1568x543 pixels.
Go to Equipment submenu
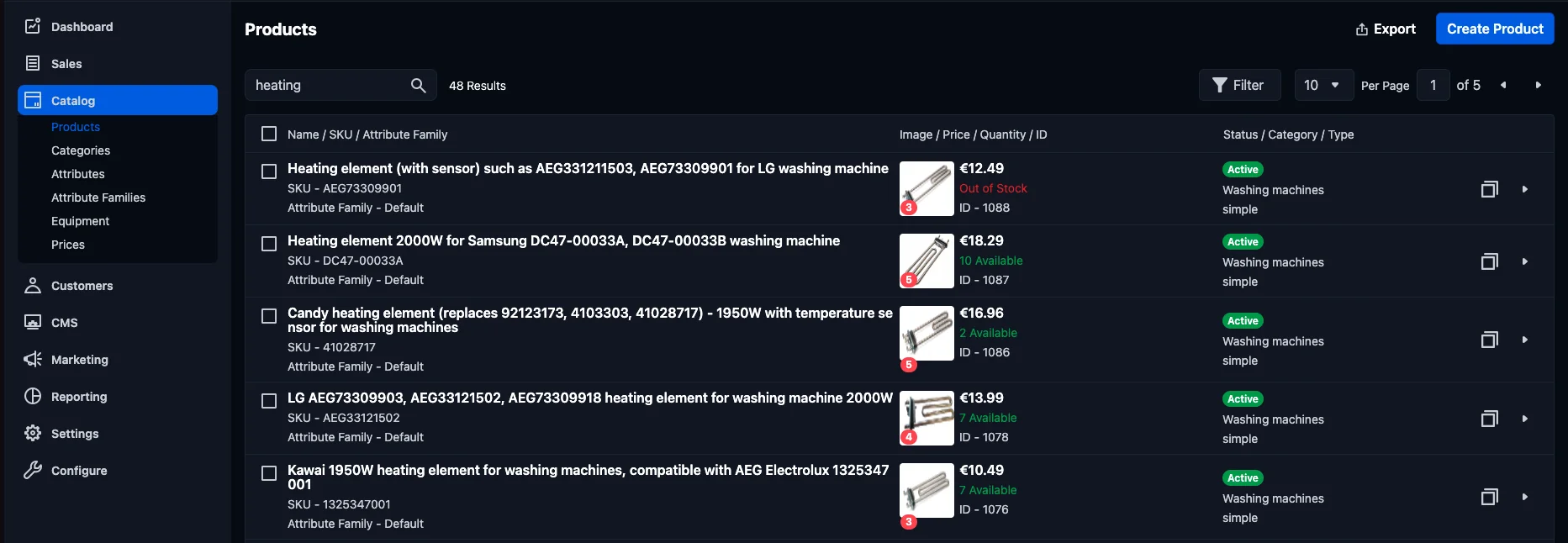click(x=80, y=221)
